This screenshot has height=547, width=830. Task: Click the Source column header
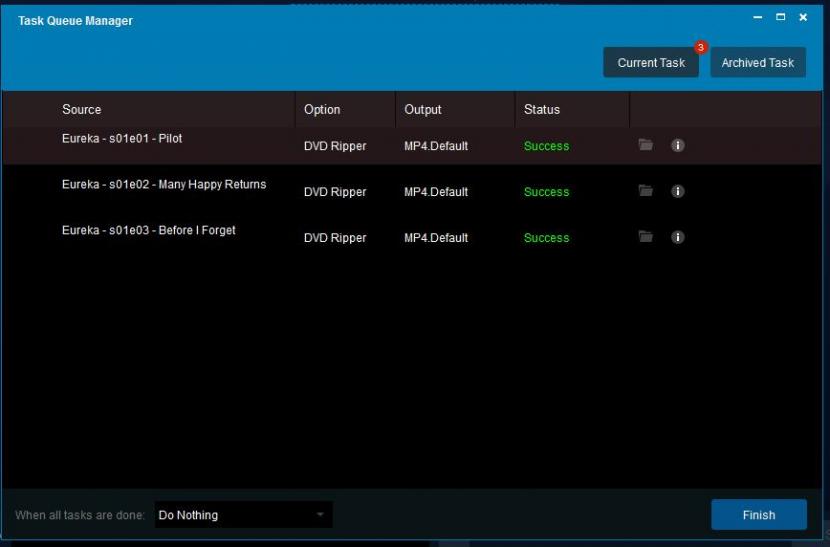tap(81, 109)
